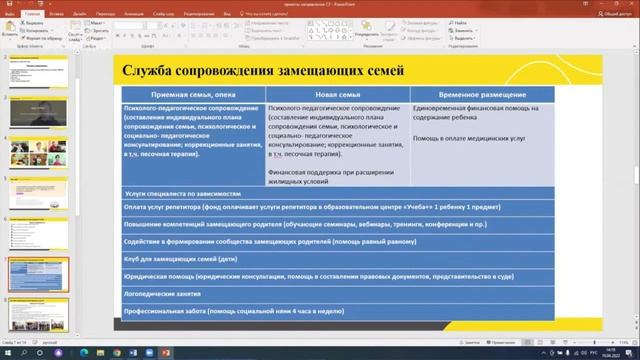Viewport: 640px width, 360px height.
Task: Click the thumbnail pane scrollbar
Action: tap(78, 147)
